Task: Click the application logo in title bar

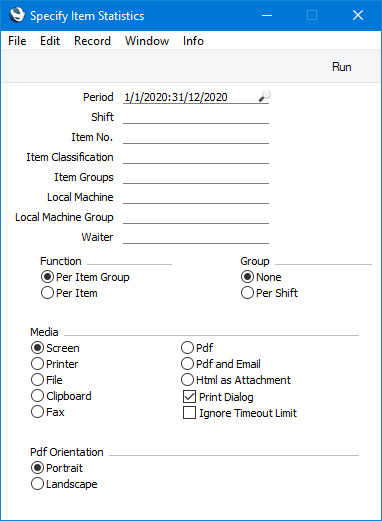Action: coord(17,15)
